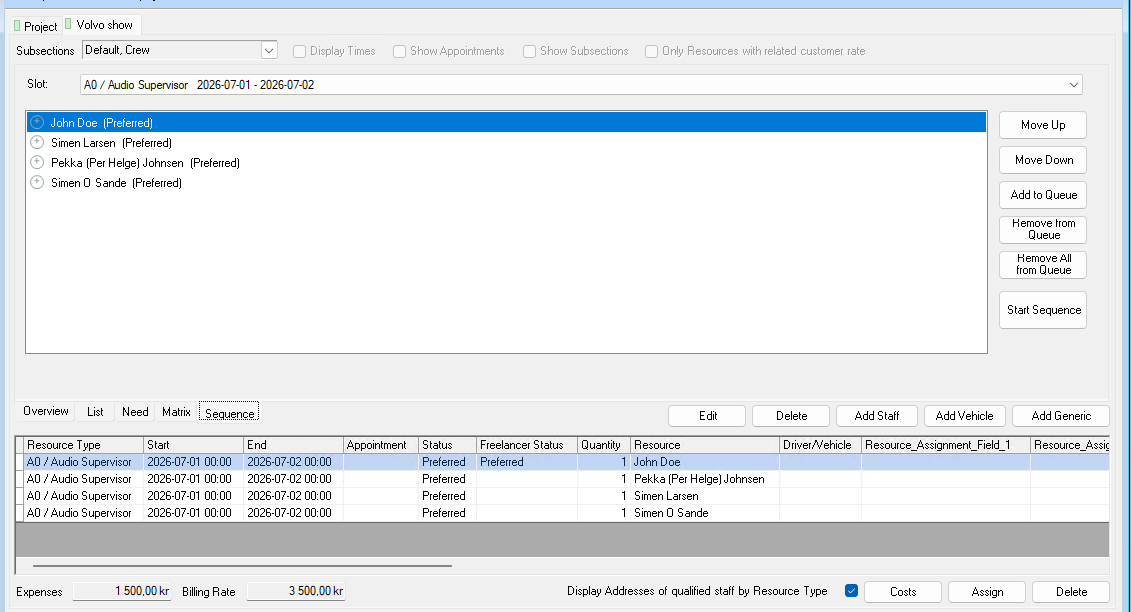The height and width of the screenshot is (612, 1131).
Task: Click the Add Vehicle button
Action: (x=964, y=416)
